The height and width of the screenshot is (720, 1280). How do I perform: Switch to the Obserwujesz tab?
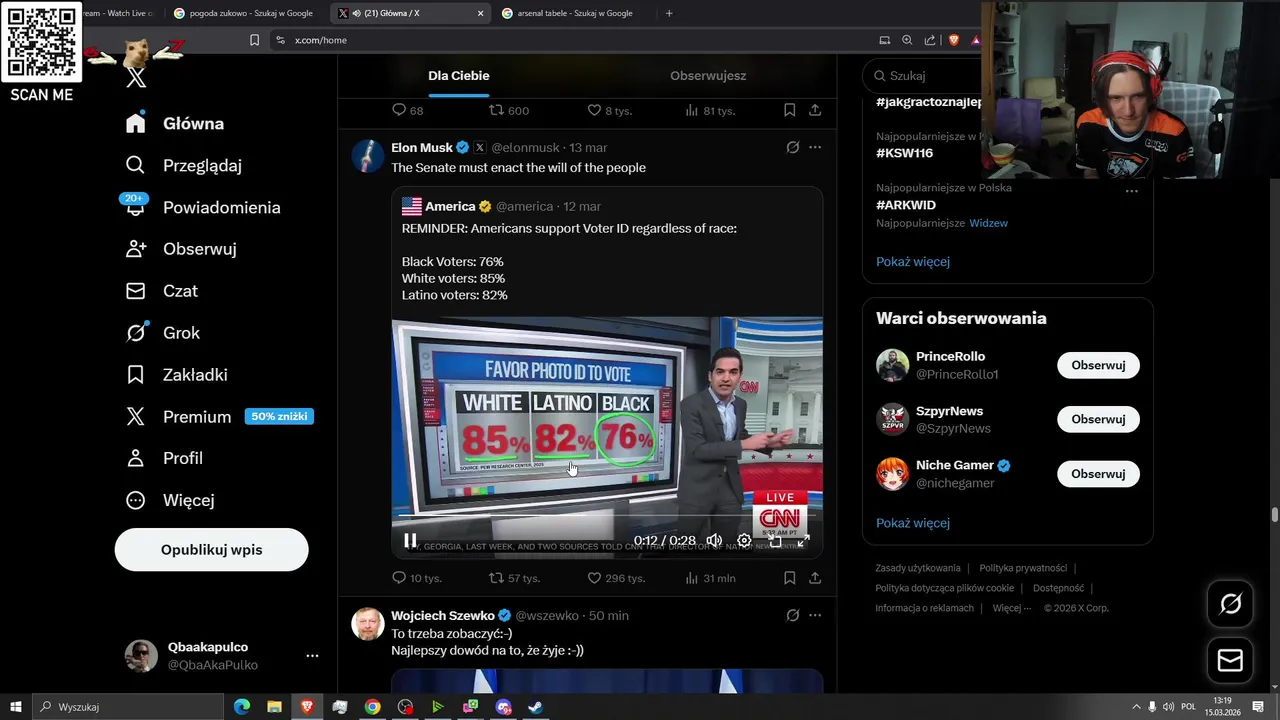pyautogui.click(x=708, y=76)
